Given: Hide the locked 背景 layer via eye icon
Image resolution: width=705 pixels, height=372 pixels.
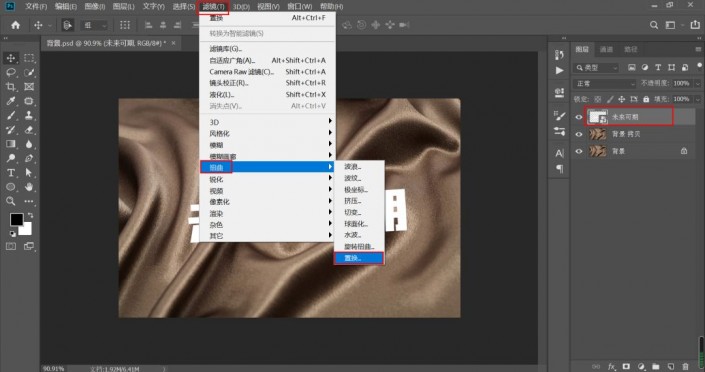Looking at the screenshot, I should [x=579, y=151].
